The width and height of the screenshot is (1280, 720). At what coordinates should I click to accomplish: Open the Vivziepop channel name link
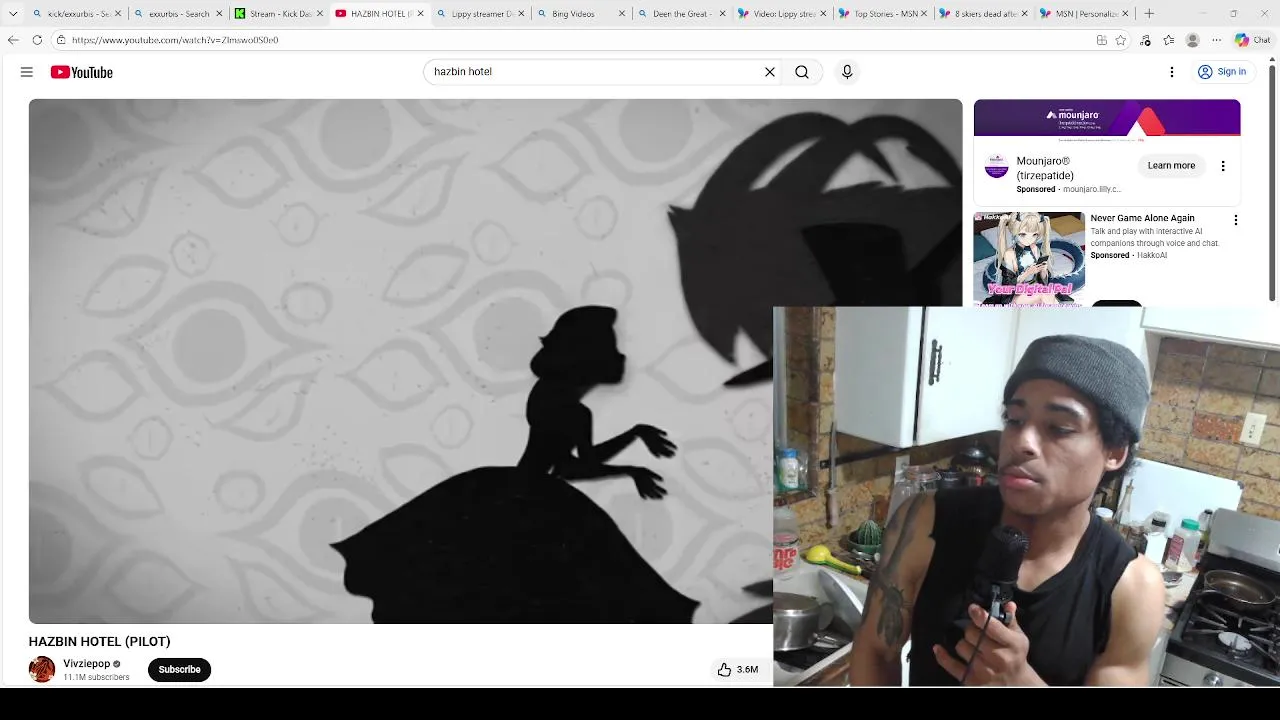point(87,663)
